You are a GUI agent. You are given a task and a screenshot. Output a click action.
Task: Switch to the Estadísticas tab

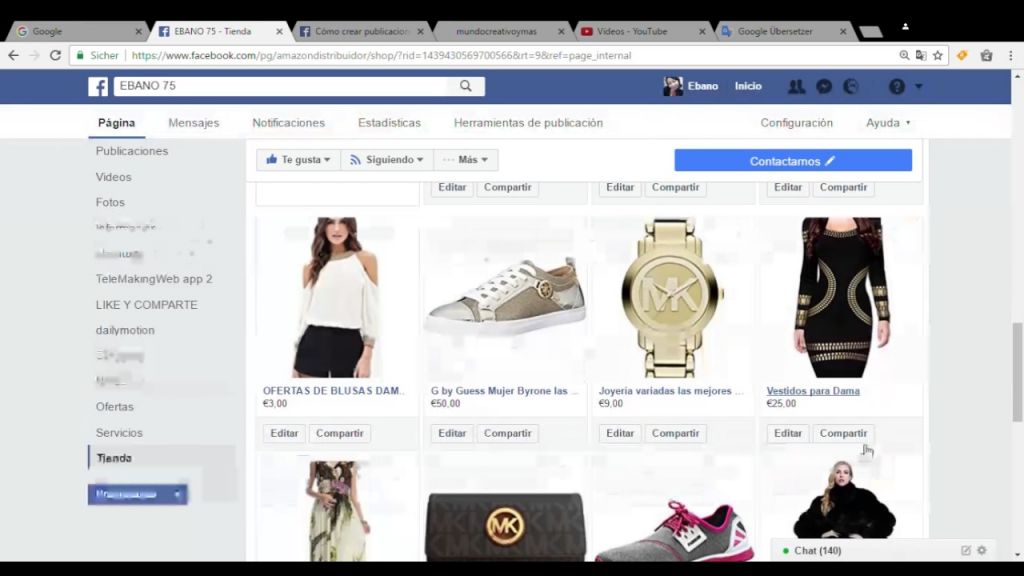(x=389, y=123)
